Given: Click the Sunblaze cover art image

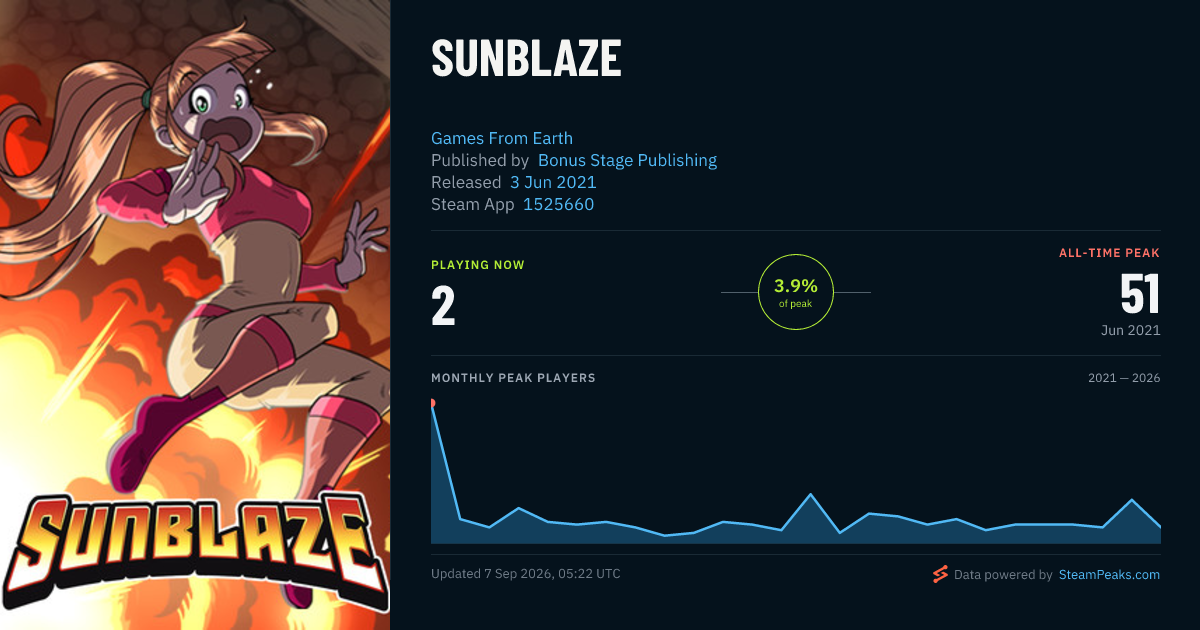Looking at the screenshot, I should (x=195, y=315).
